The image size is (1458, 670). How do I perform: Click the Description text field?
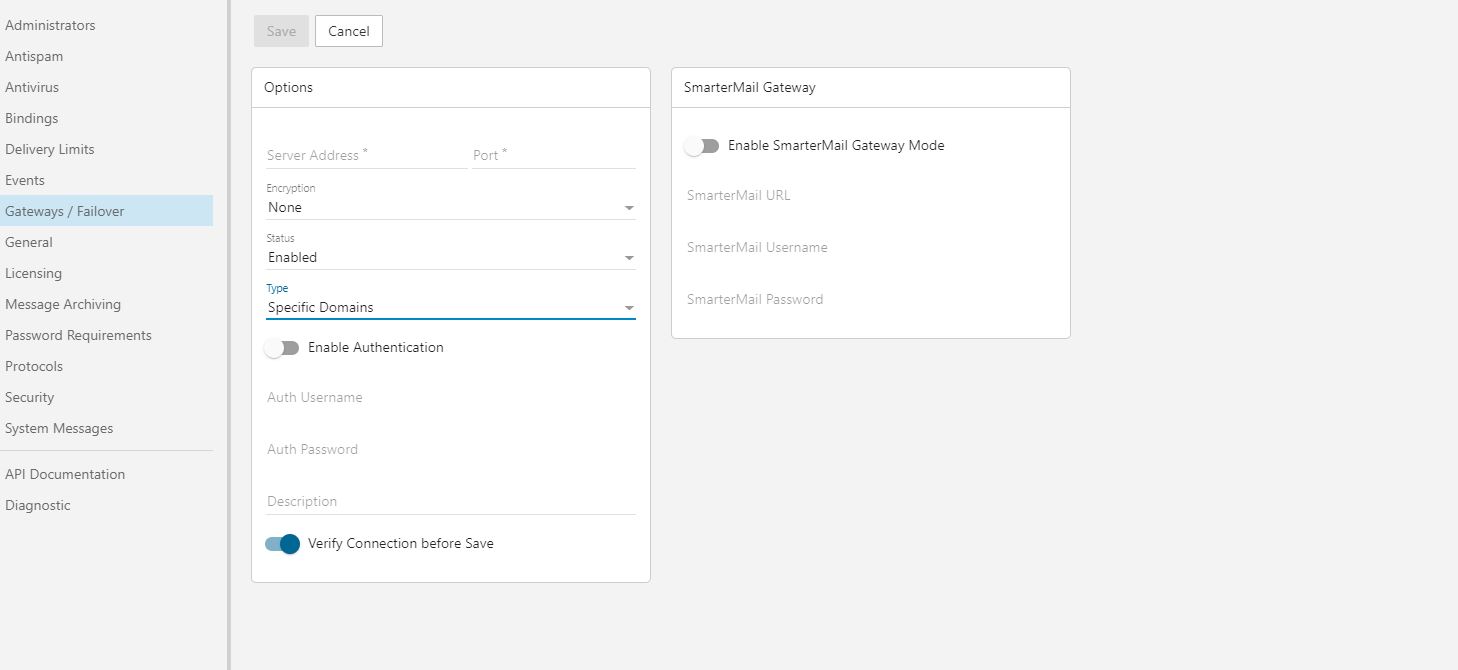(x=450, y=502)
